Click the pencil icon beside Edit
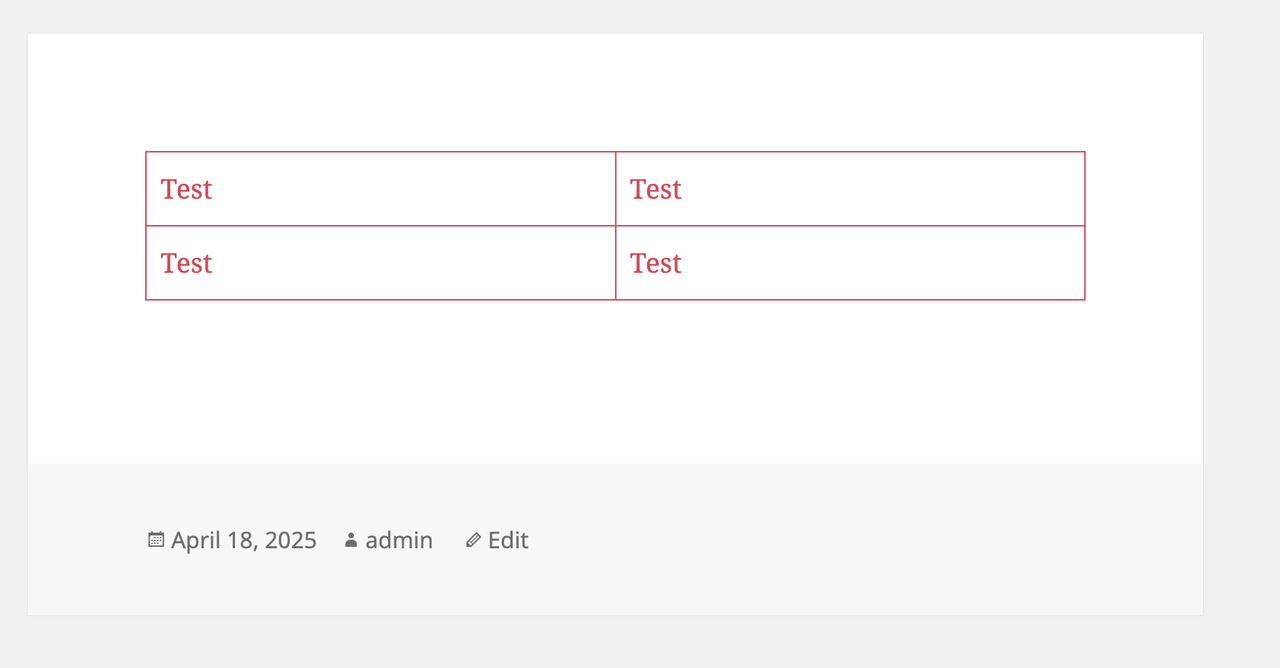This screenshot has height=668, width=1280. (x=473, y=540)
